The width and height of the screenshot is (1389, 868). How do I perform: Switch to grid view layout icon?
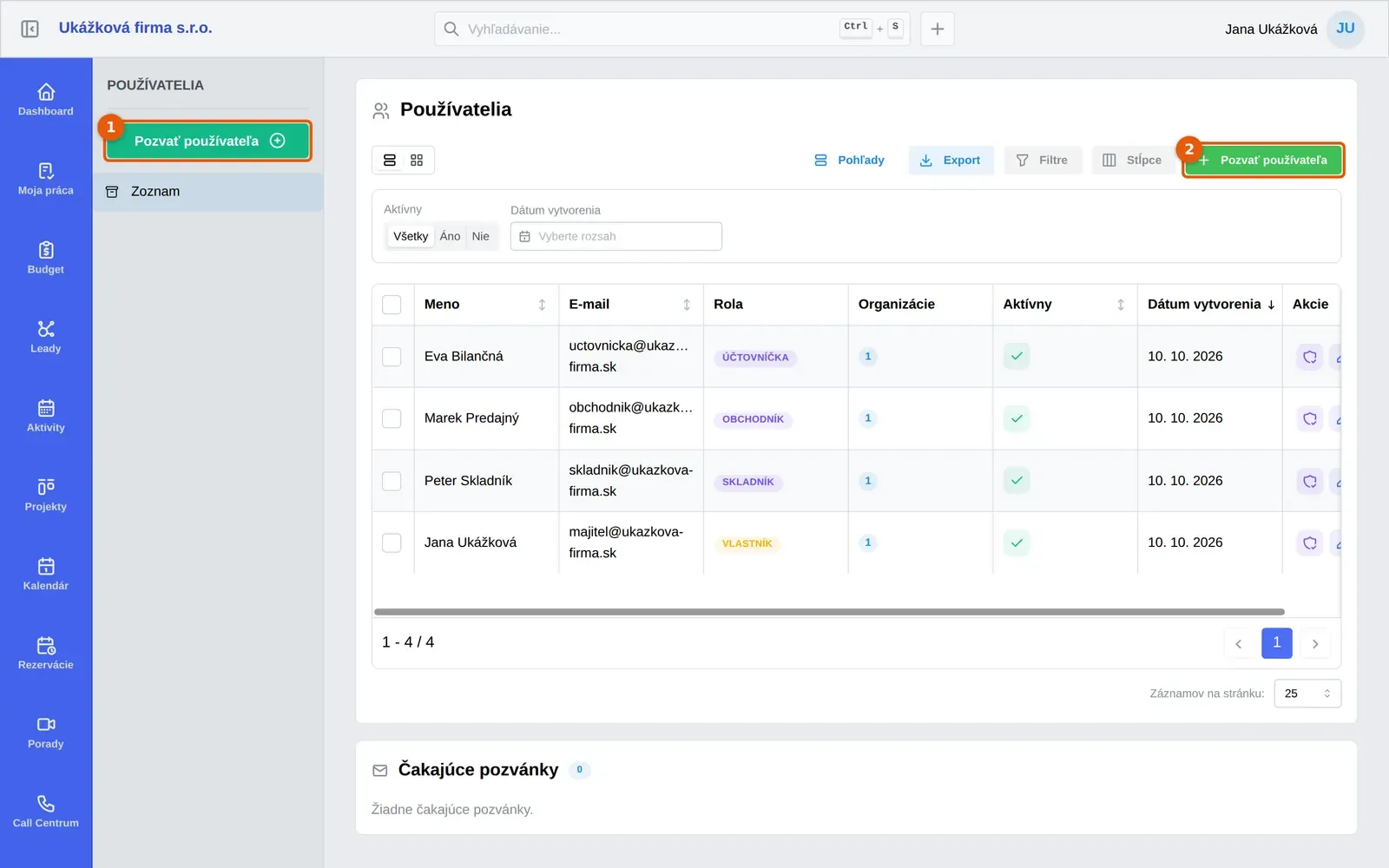(x=417, y=160)
